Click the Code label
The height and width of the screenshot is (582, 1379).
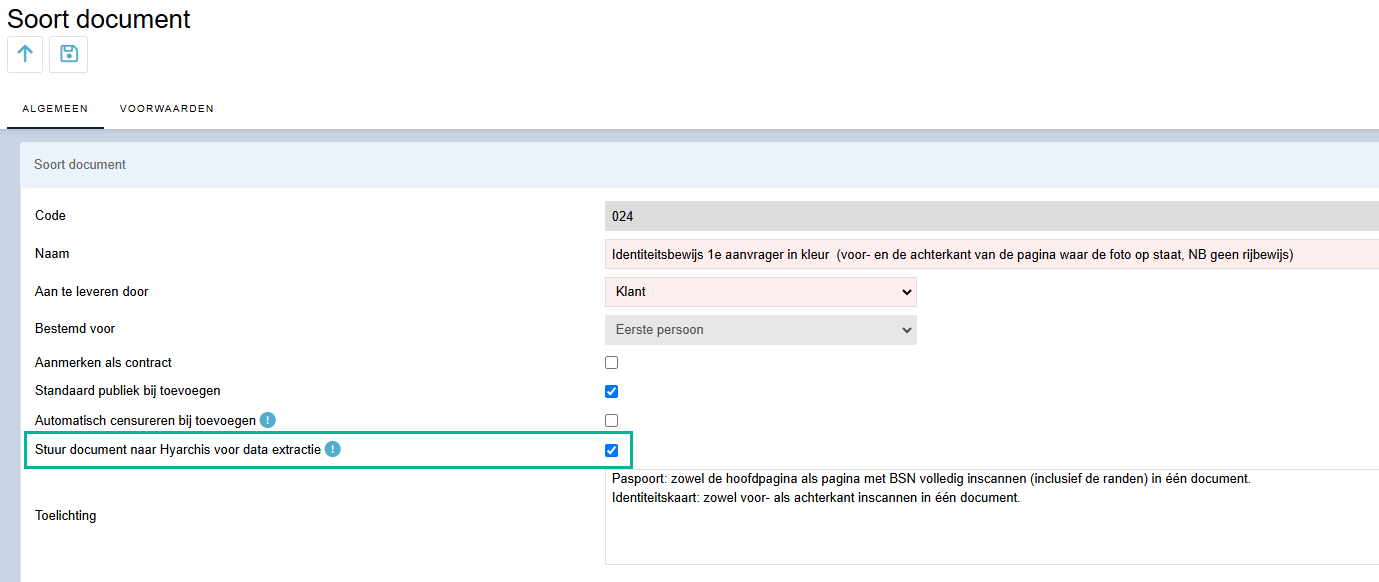coord(50,216)
